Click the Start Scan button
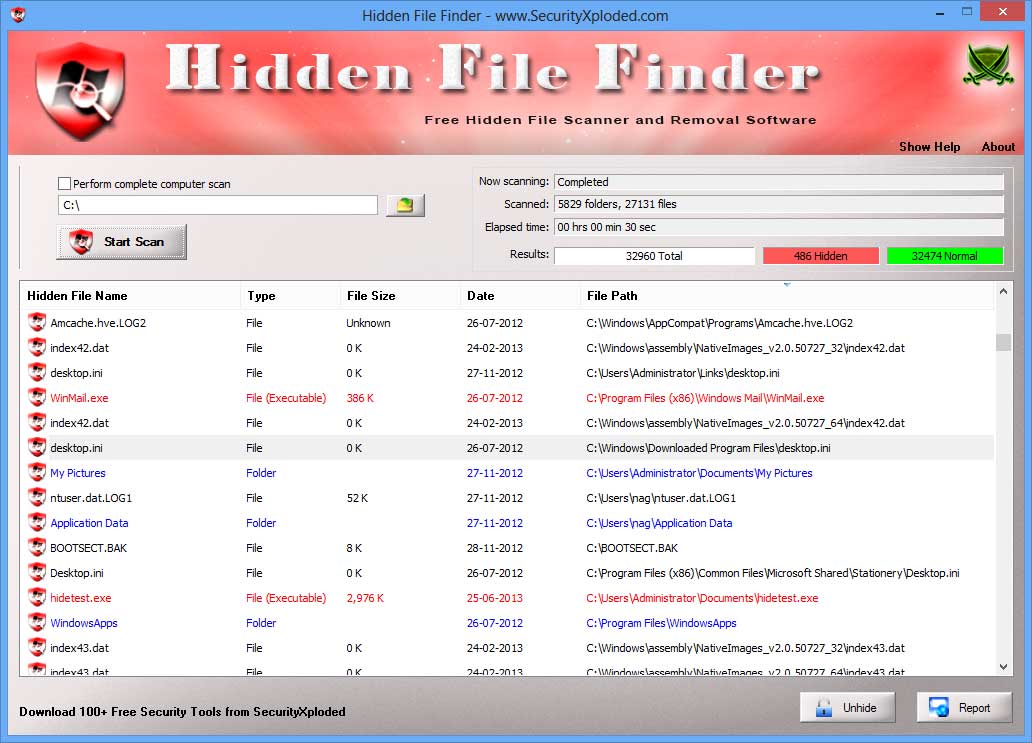Screen dimensions: 1032x743 tap(122, 242)
